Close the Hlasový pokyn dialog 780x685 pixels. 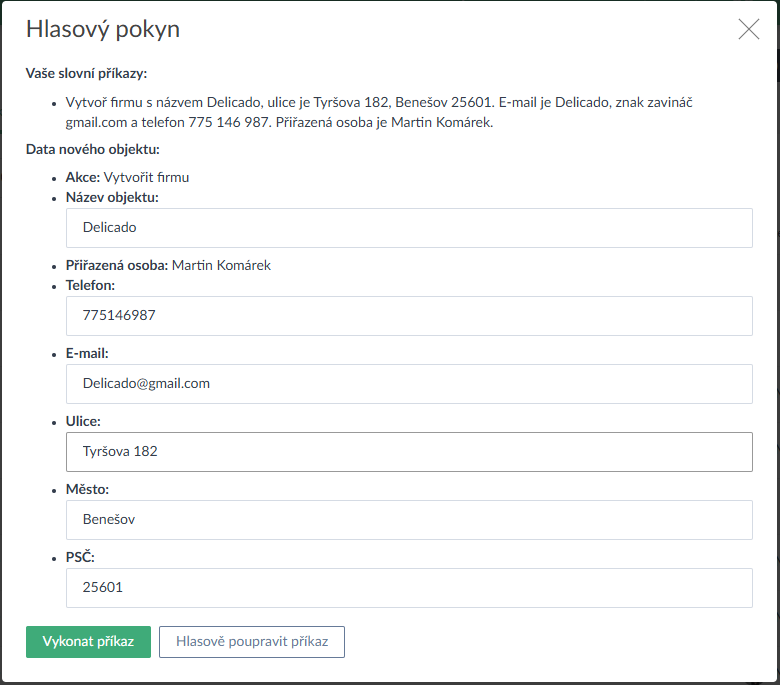[x=748, y=29]
